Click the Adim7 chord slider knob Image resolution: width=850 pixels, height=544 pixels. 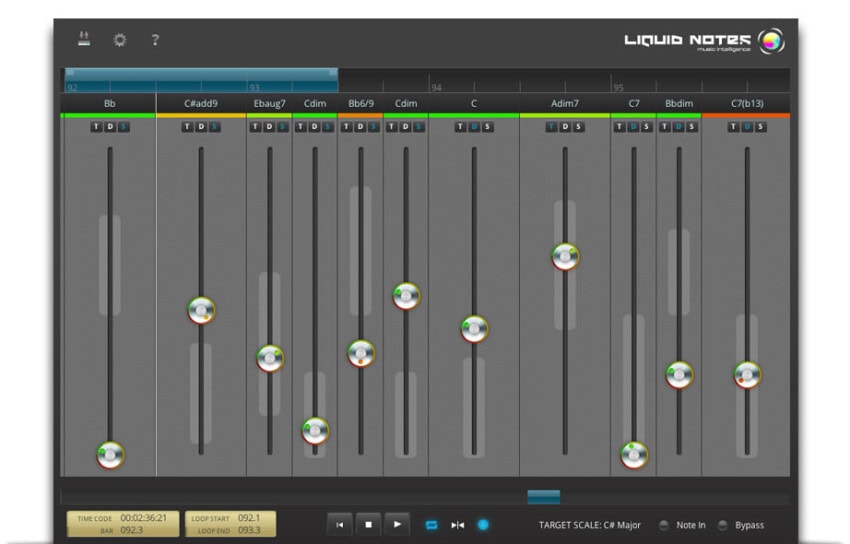point(565,256)
